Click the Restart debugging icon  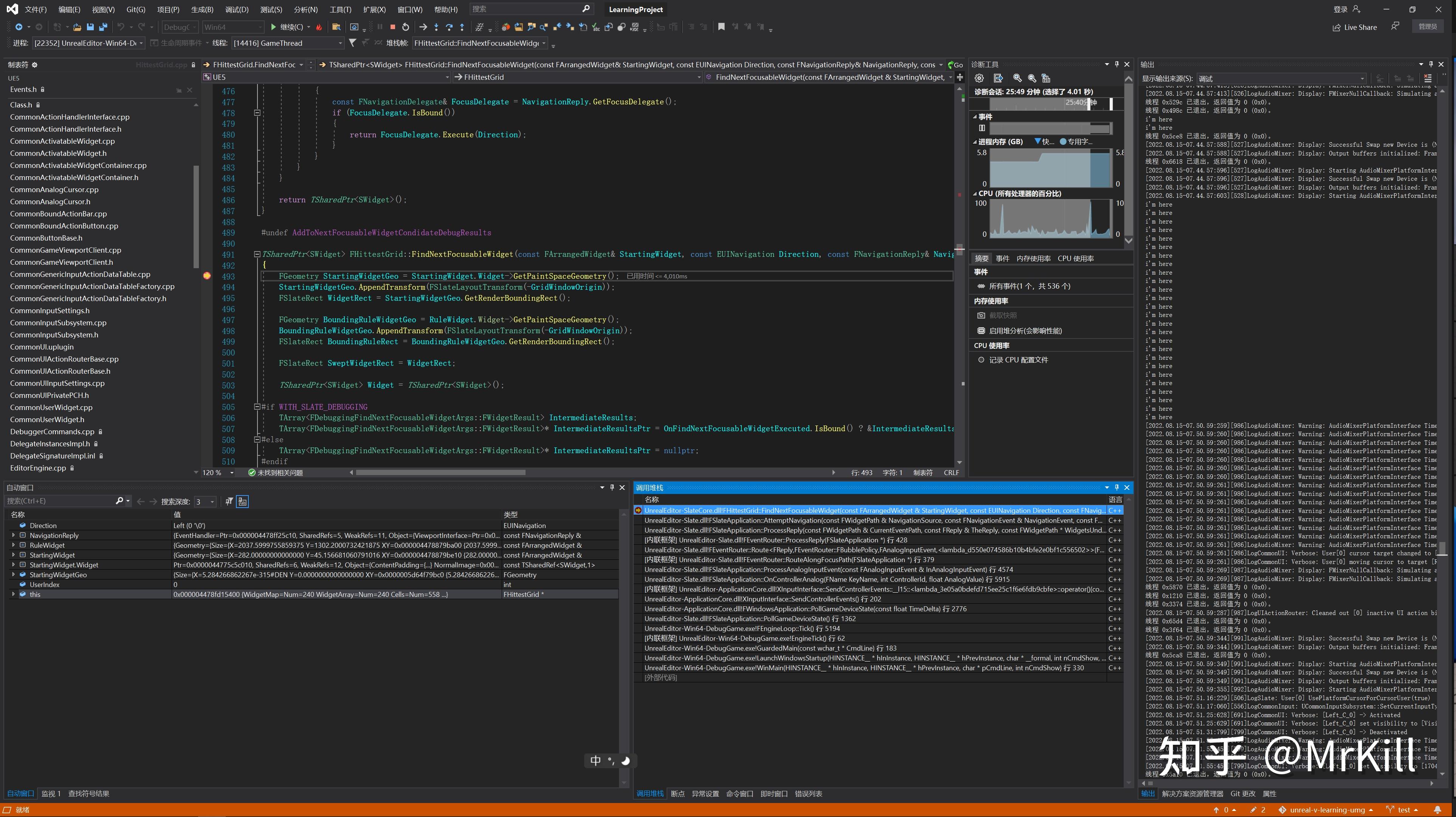tap(405, 27)
